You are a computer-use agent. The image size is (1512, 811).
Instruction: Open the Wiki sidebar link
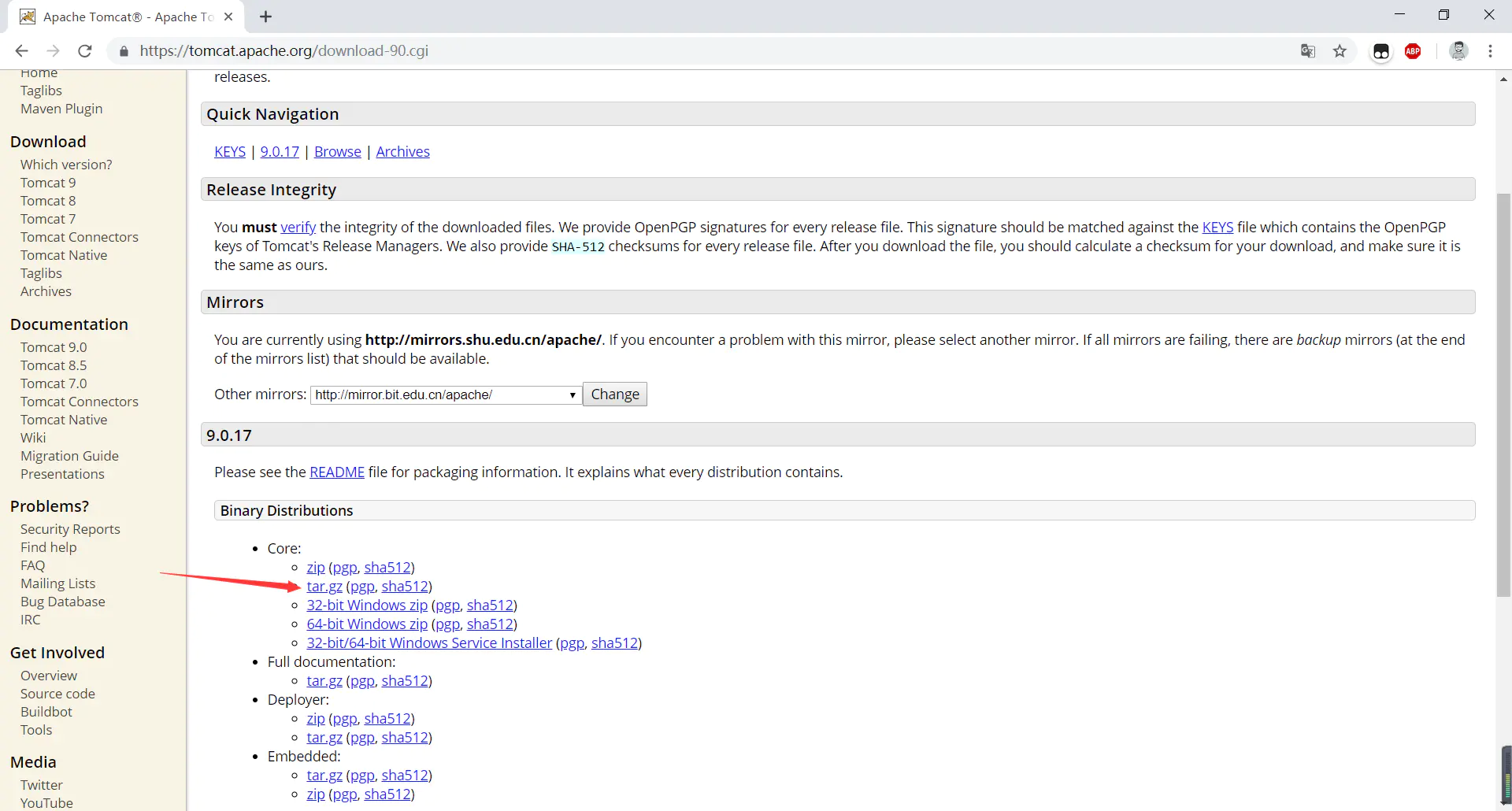33,438
